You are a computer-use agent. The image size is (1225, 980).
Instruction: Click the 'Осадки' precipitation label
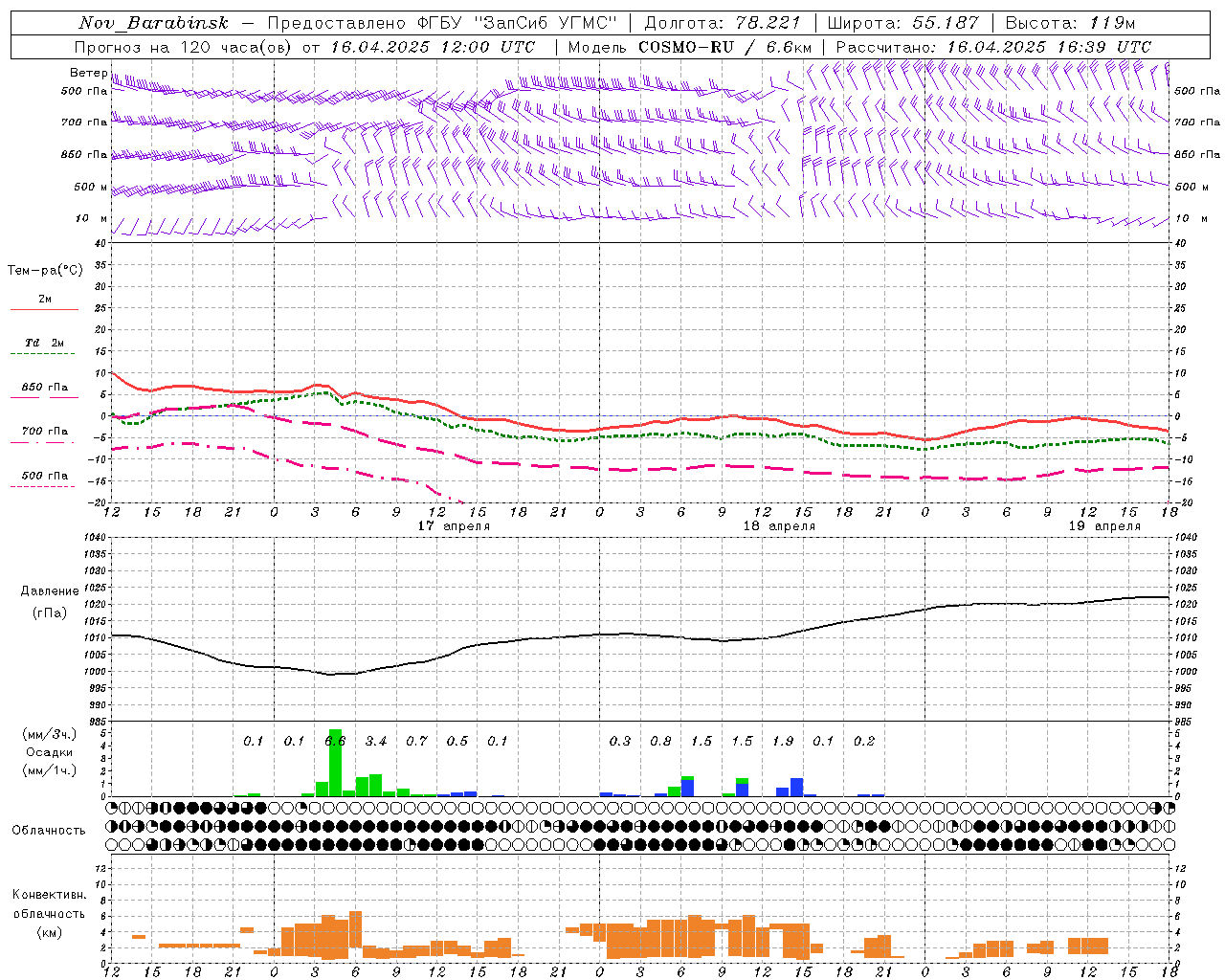click(x=49, y=753)
